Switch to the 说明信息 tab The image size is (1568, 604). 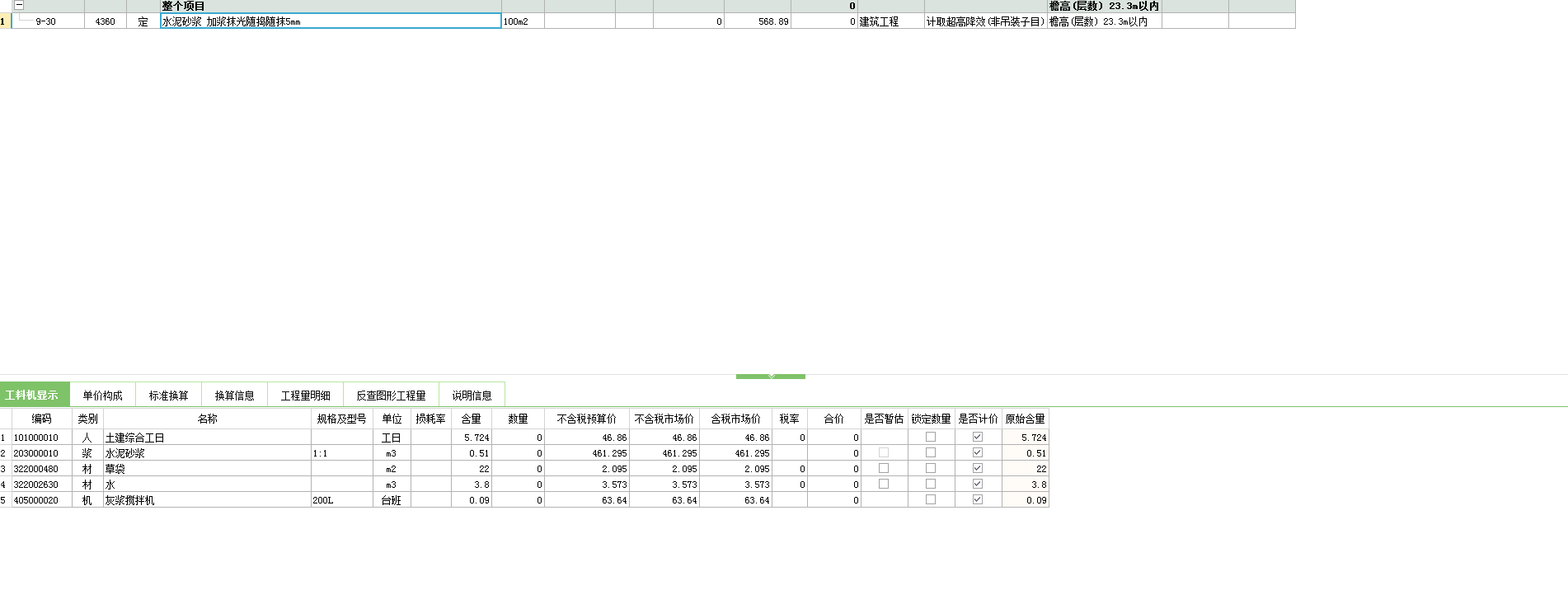pyautogui.click(x=472, y=396)
